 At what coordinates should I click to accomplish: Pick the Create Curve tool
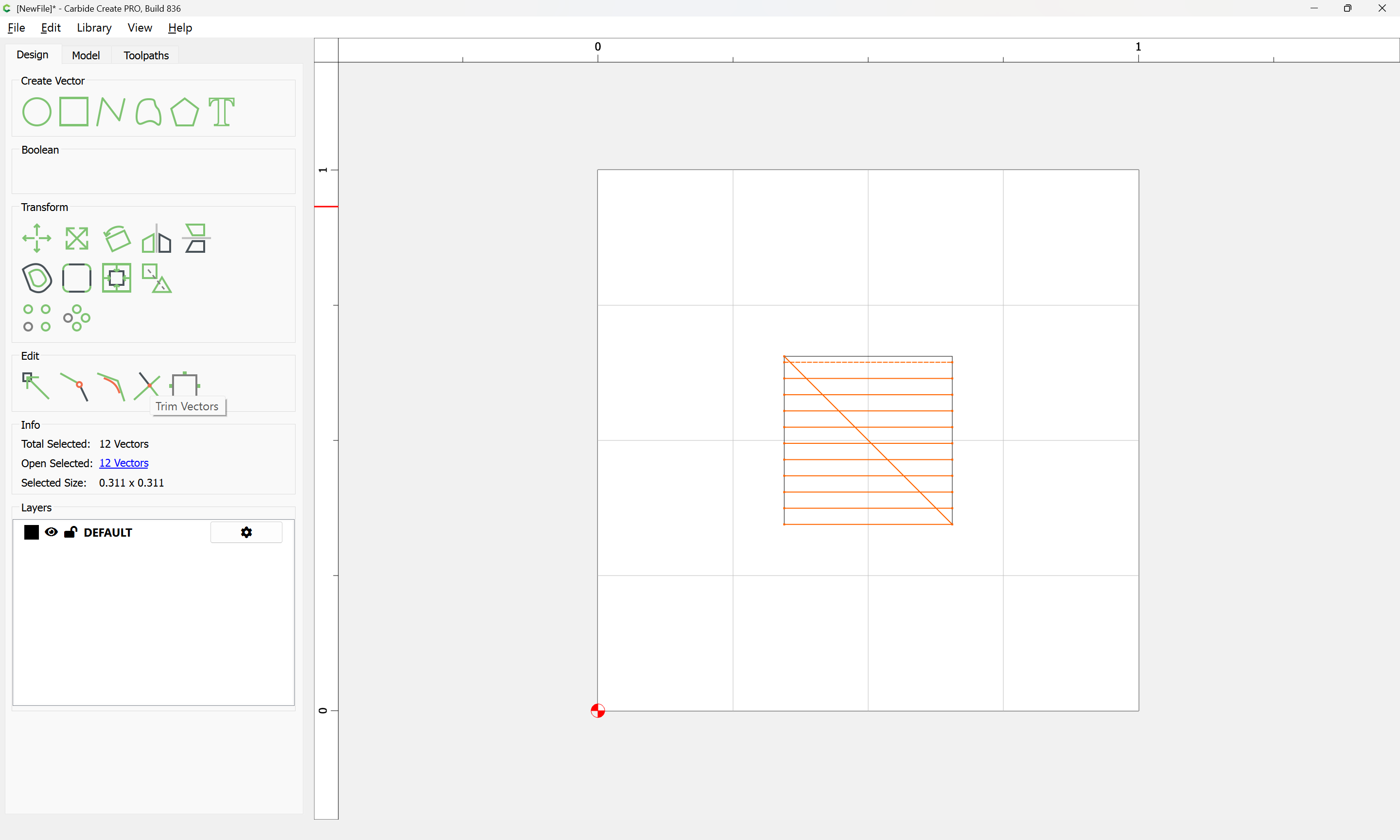pos(148,111)
